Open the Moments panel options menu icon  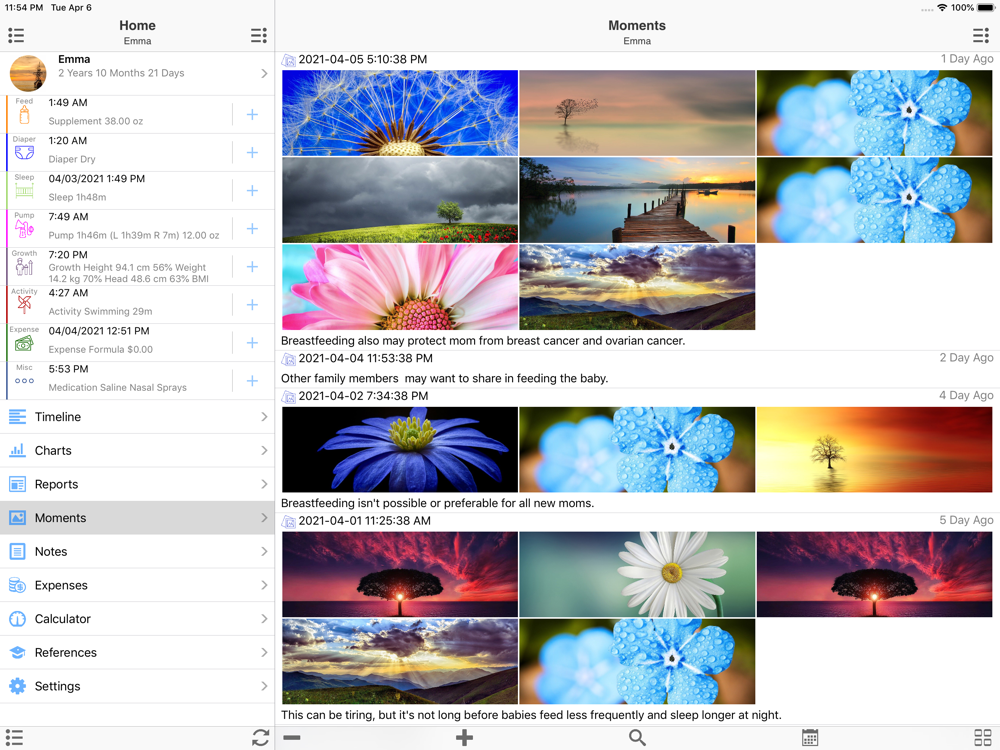[981, 35]
